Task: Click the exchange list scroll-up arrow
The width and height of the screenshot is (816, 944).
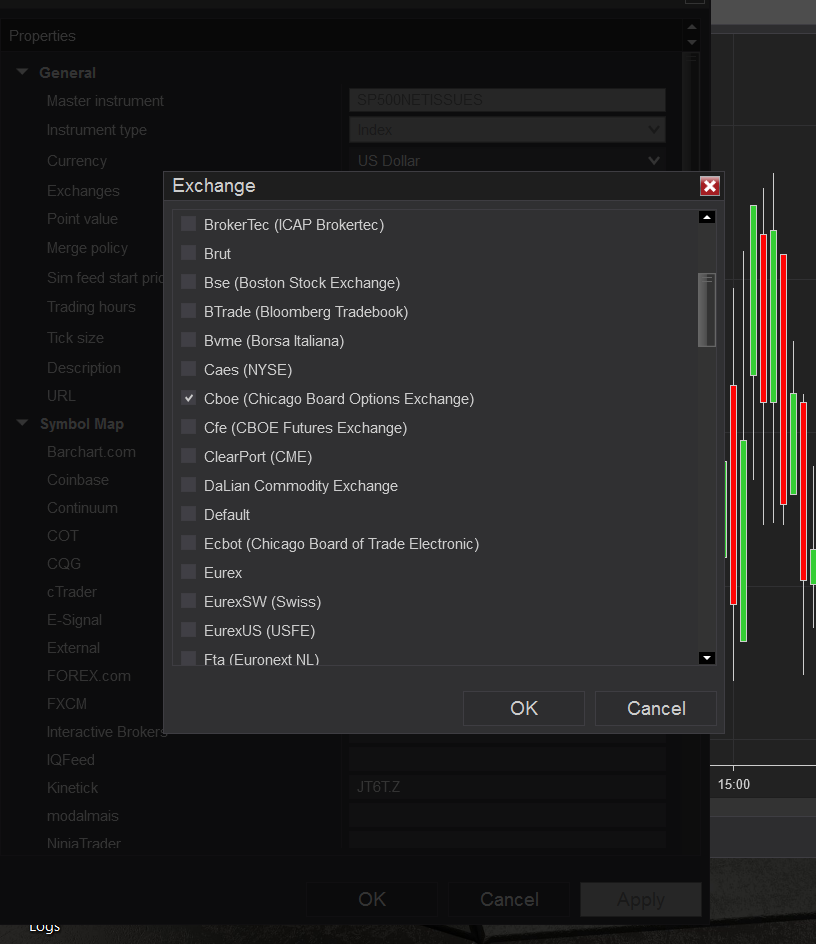Action: pos(707,217)
